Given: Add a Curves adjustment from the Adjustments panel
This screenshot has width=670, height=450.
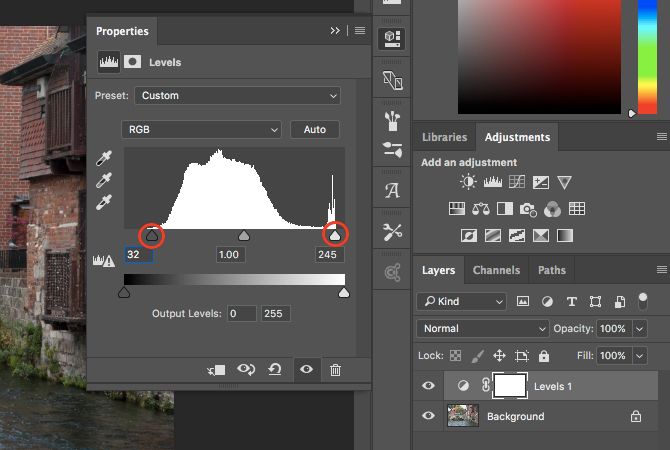Looking at the screenshot, I should (516, 182).
